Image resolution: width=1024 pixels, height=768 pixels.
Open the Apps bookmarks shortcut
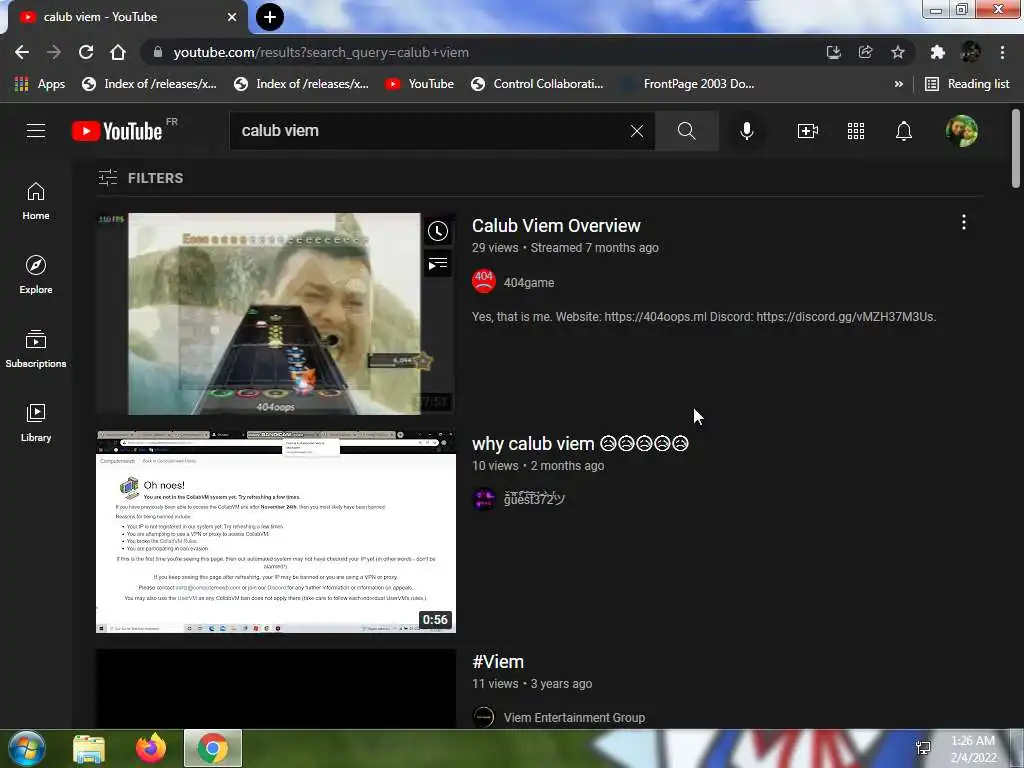coord(40,84)
